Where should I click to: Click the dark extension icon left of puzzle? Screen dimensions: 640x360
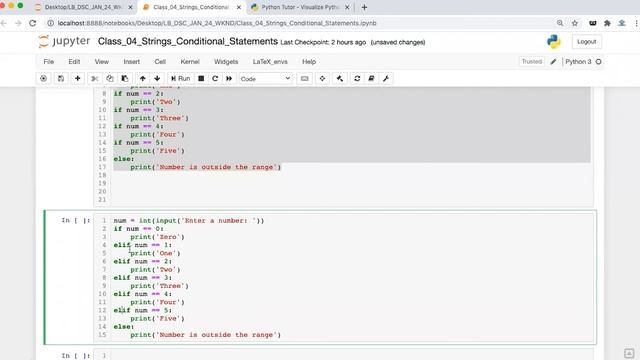[593, 23]
